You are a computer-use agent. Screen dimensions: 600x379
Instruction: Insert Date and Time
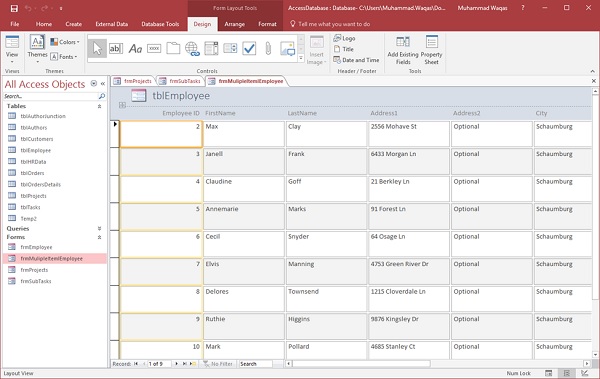(356, 60)
